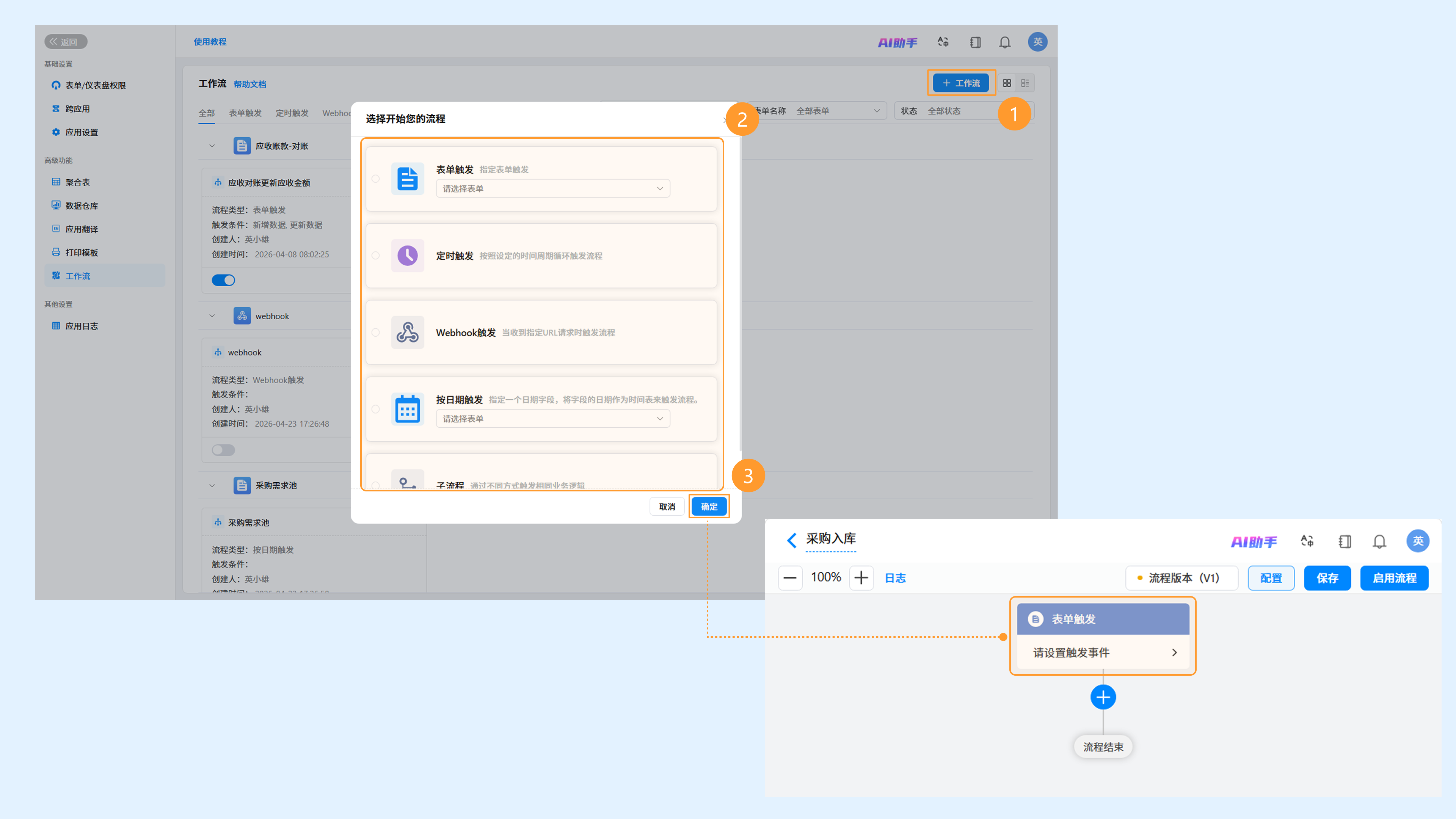Click the 英 avatar in the 采购入库 editor
The width and height of the screenshot is (1456, 819).
1418,541
